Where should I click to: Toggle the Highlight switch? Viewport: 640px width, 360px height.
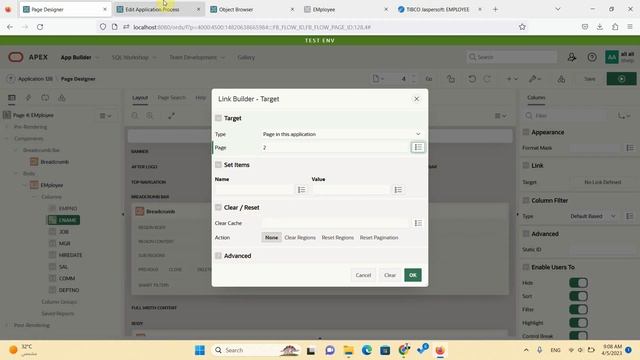[578, 323]
